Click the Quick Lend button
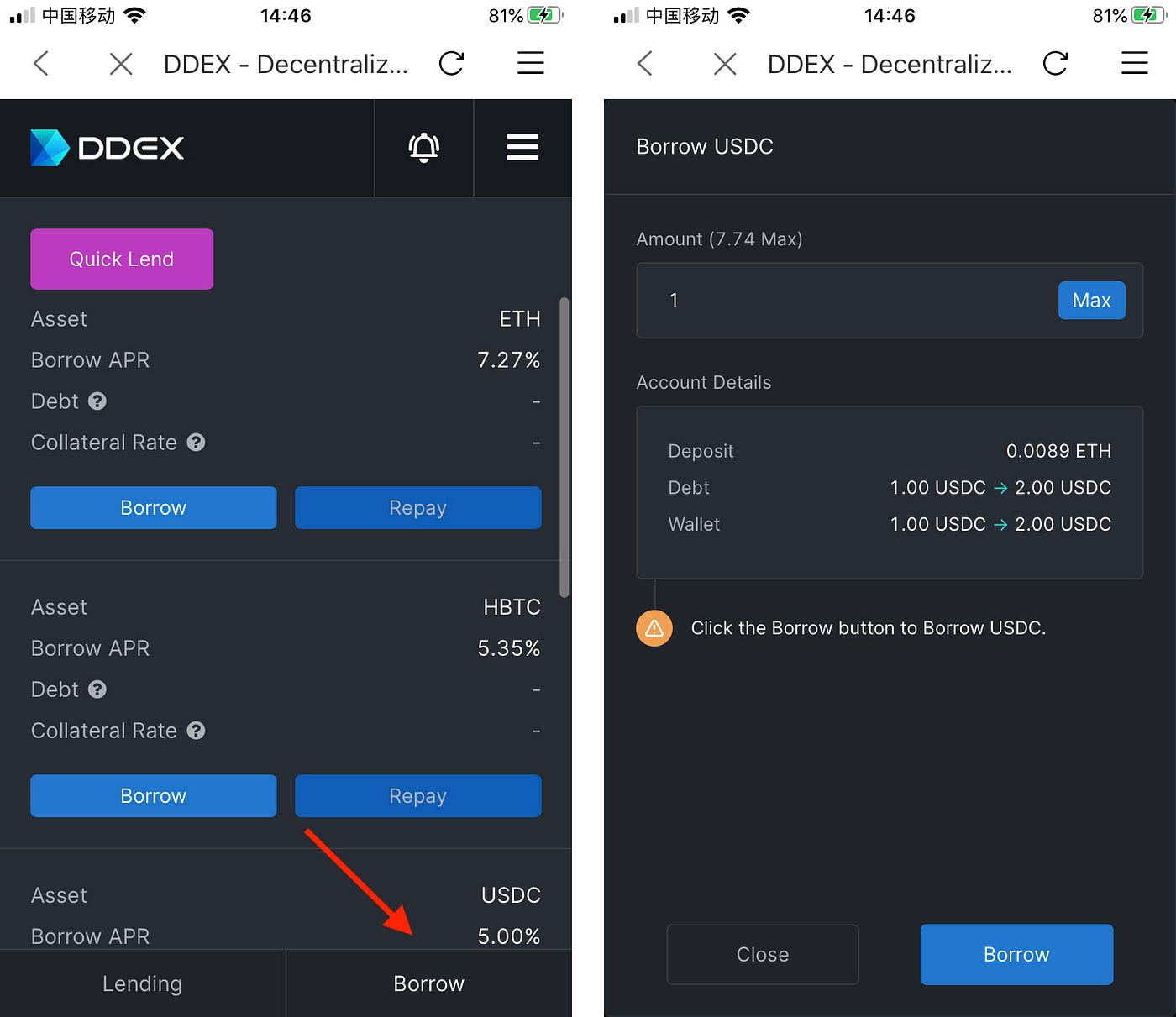 pyautogui.click(x=122, y=259)
